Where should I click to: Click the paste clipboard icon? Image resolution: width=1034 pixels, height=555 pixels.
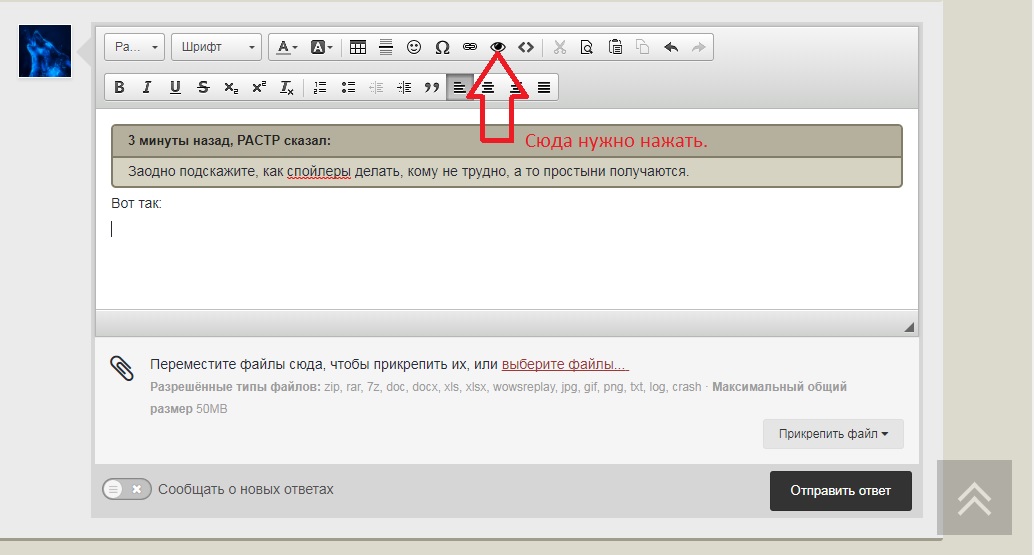(615, 47)
